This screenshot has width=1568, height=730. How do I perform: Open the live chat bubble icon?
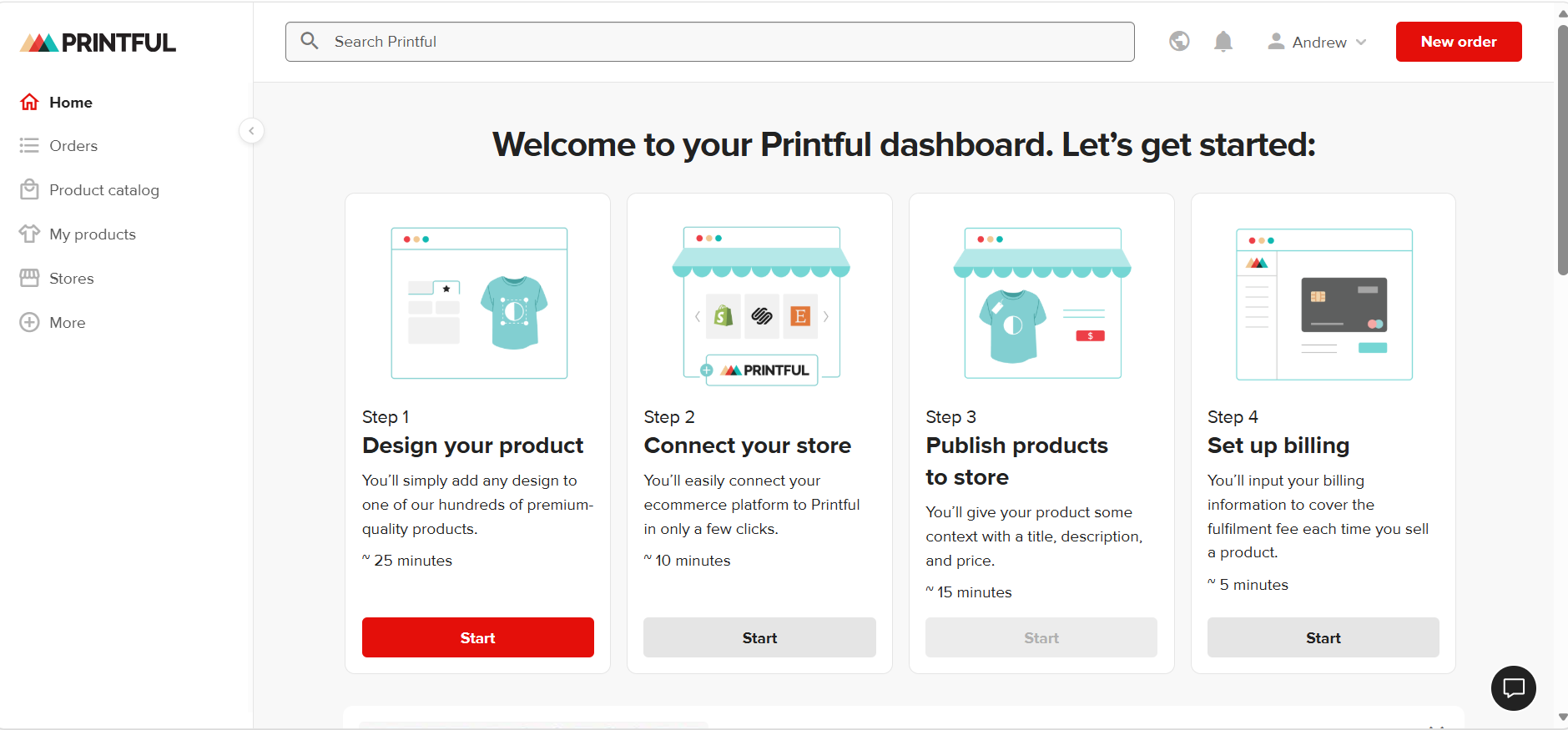1513,687
